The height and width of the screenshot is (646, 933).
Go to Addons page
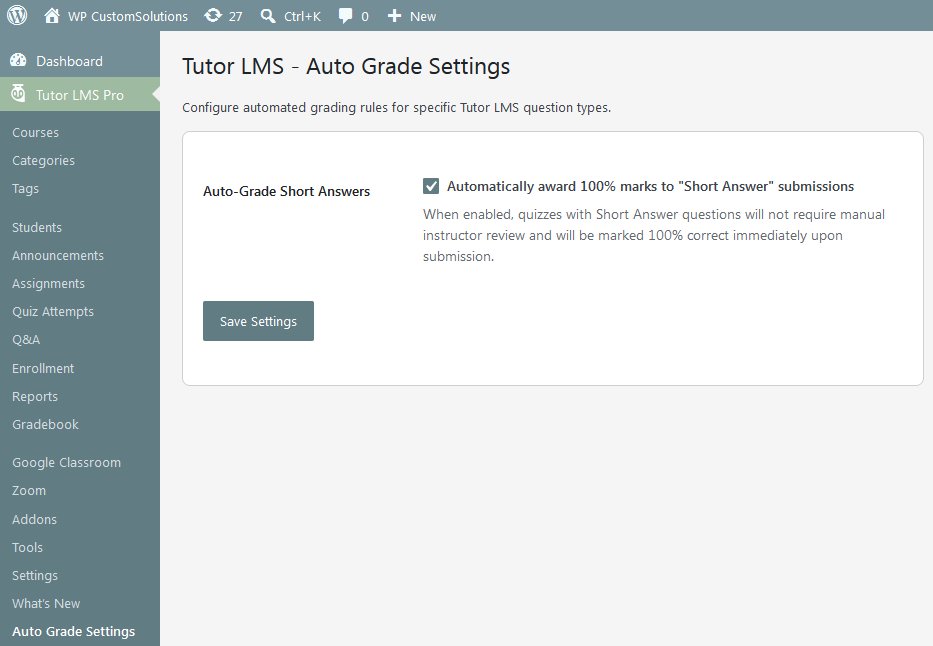tap(35, 519)
